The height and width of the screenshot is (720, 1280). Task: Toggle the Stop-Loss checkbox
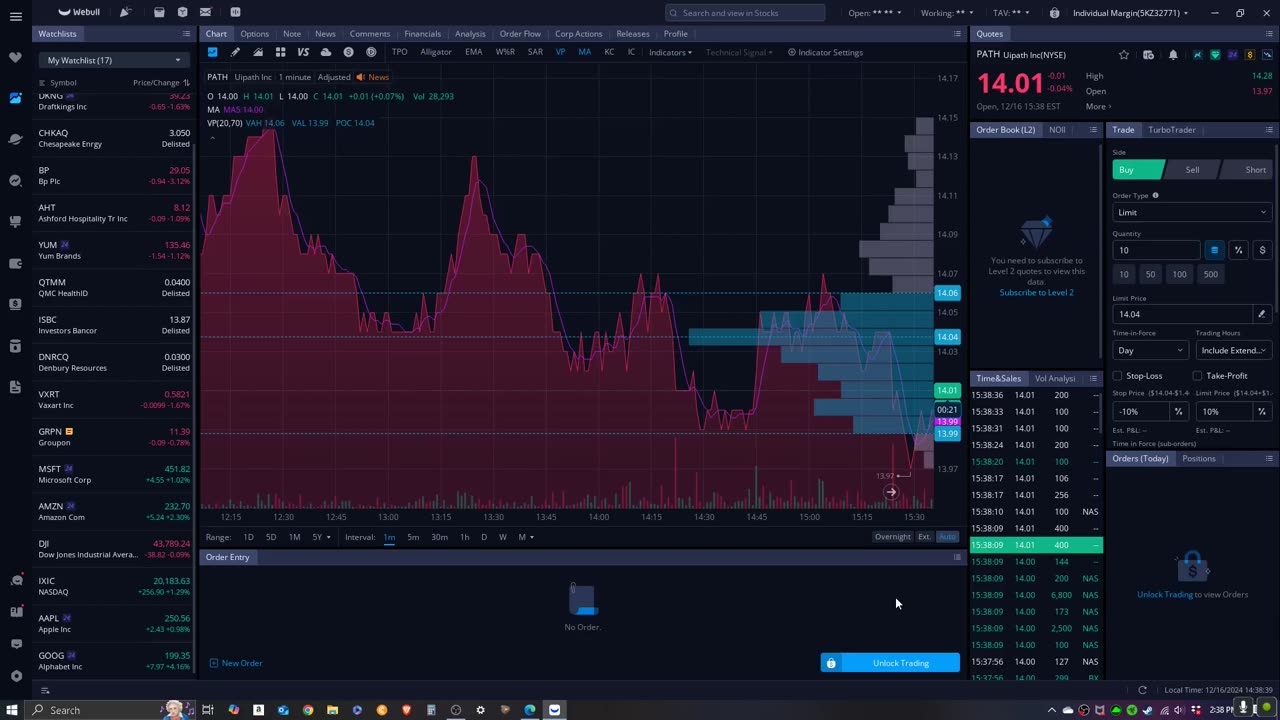click(1117, 376)
